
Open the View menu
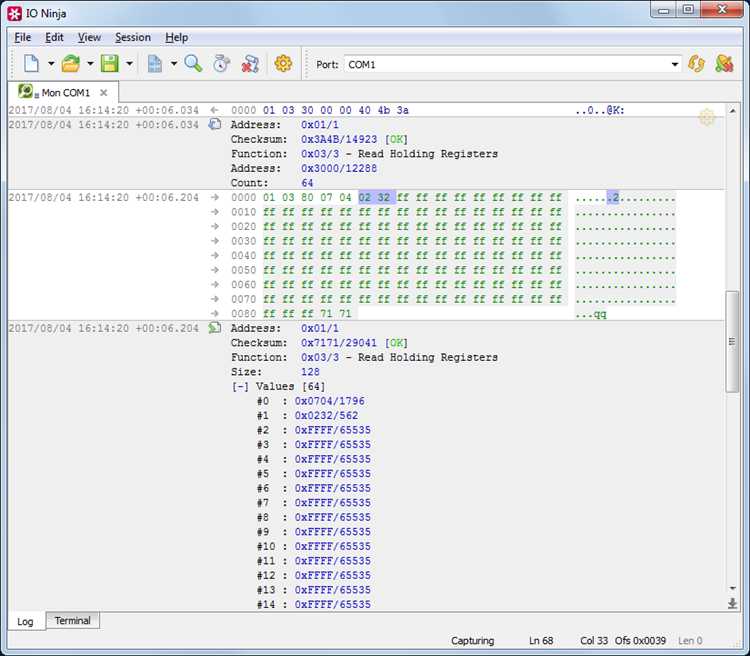point(89,37)
